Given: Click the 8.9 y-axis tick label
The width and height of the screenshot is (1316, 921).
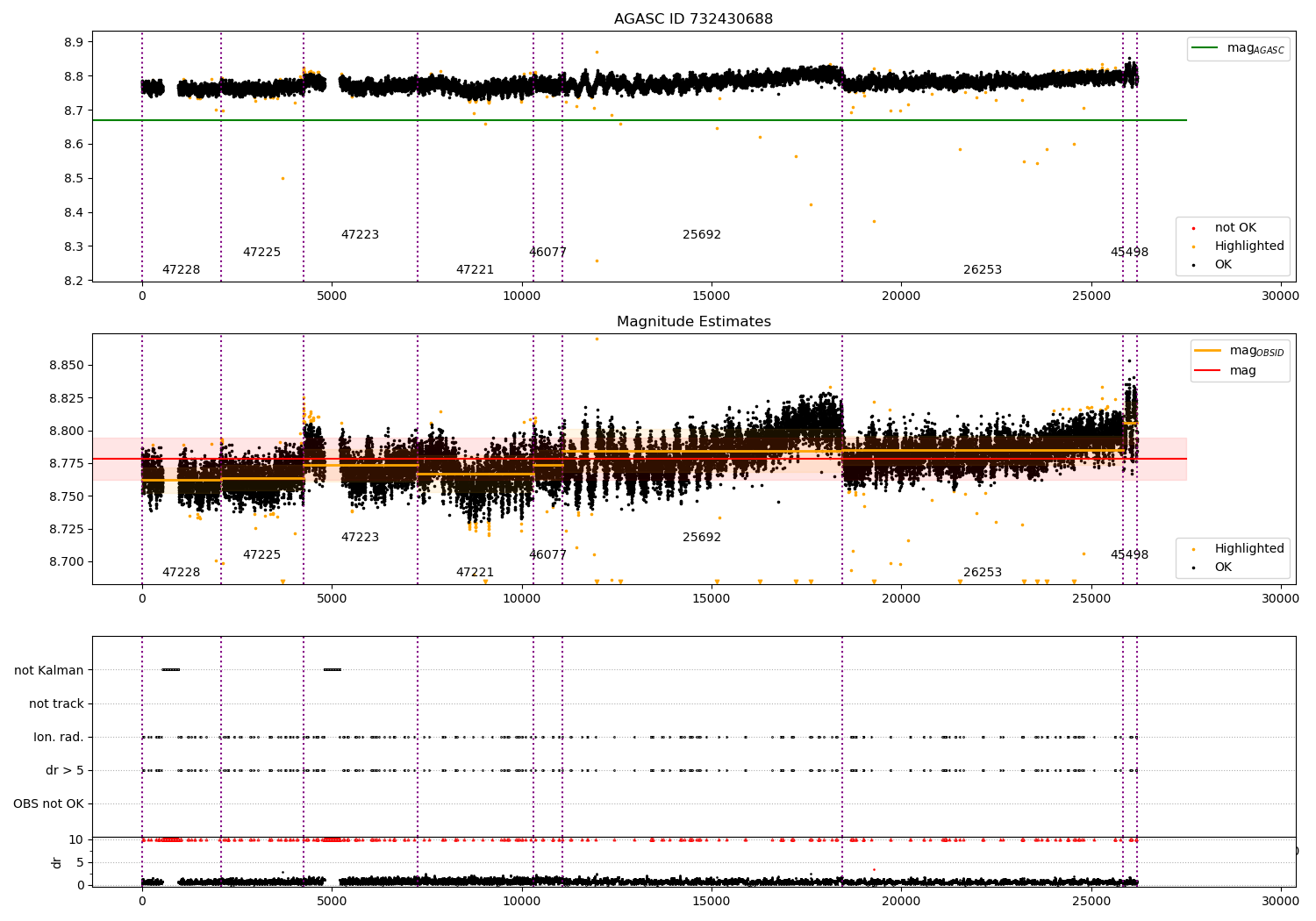Looking at the screenshot, I should (74, 43).
